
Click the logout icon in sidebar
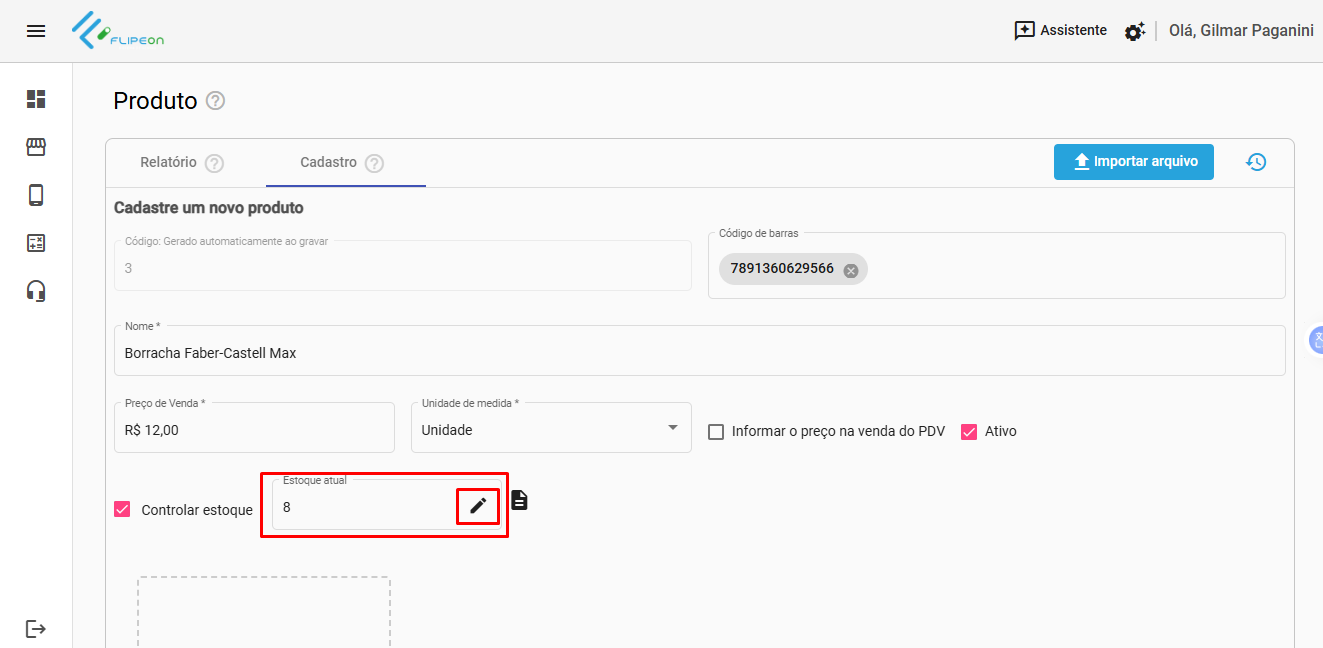tap(36, 629)
